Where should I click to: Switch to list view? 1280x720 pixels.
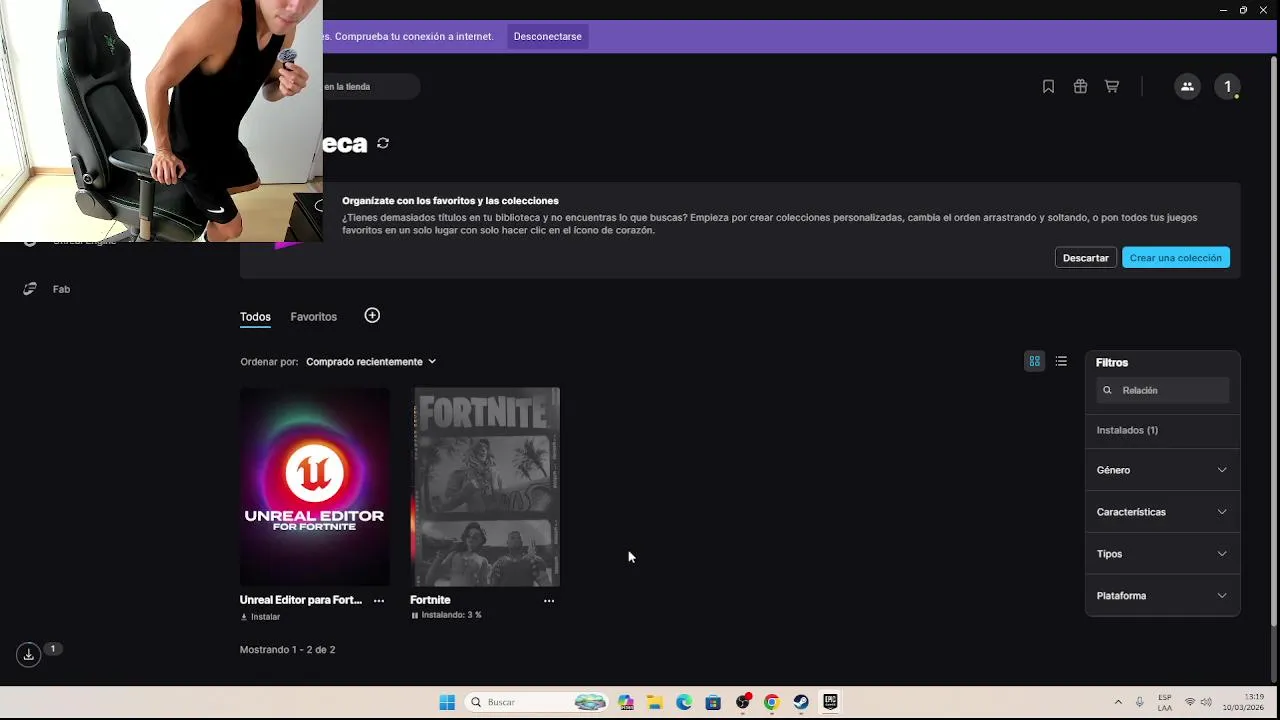coord(1061,361)
